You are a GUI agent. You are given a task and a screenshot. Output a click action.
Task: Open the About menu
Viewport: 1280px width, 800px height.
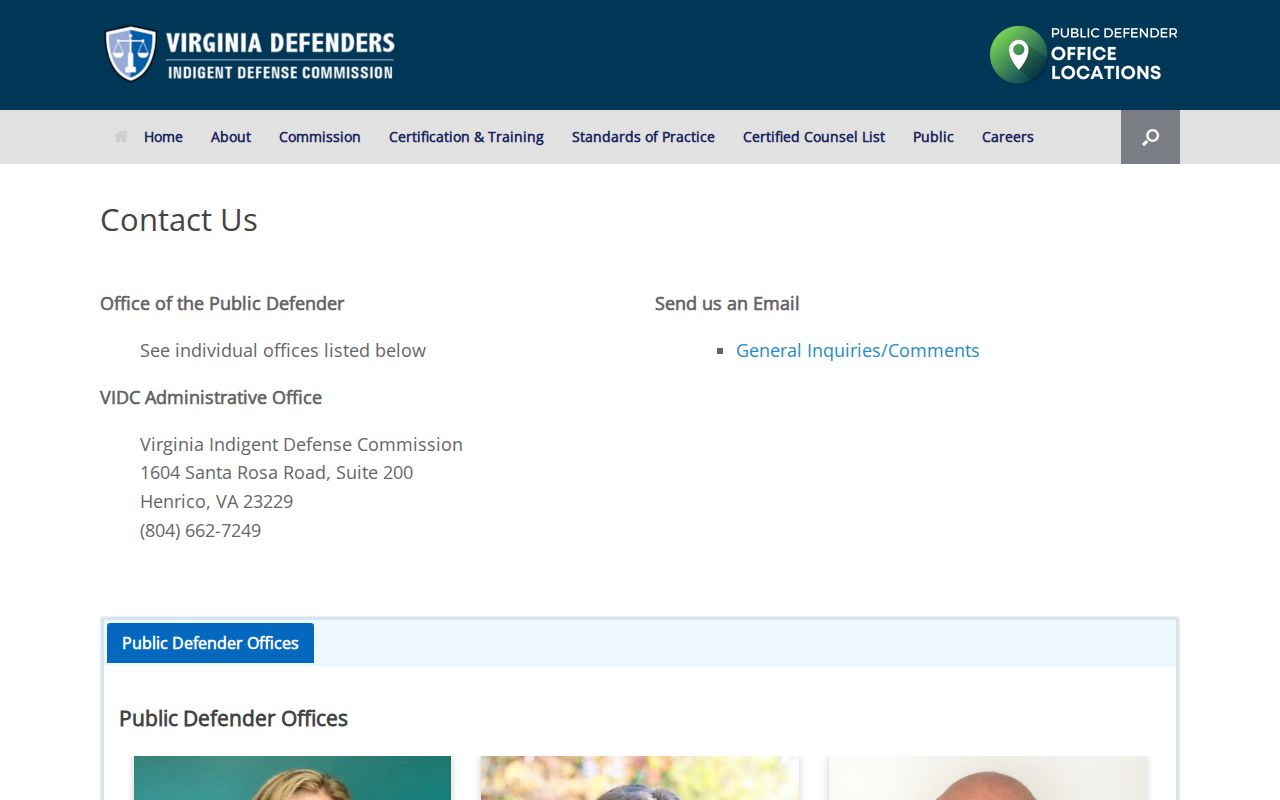[231, 137]
